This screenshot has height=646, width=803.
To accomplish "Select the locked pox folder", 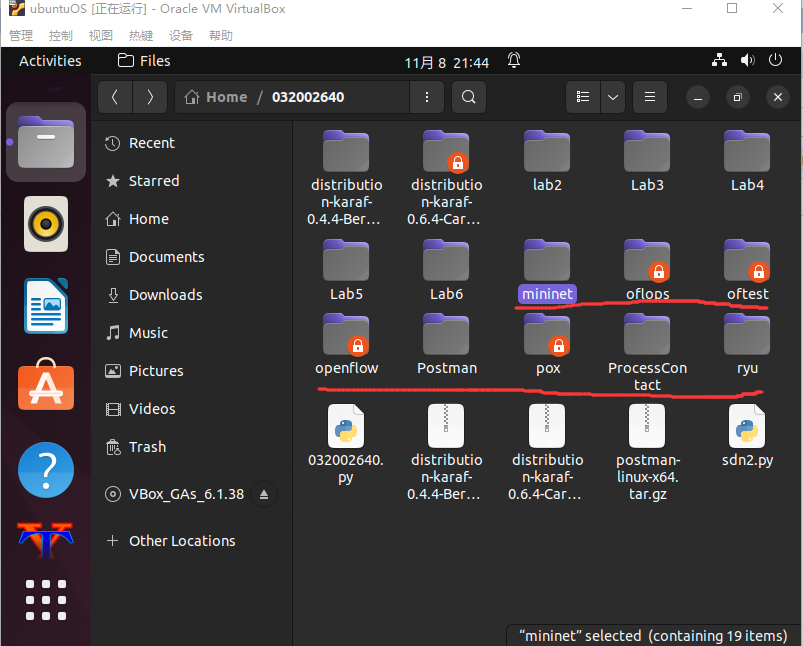I will pos(547,344).
